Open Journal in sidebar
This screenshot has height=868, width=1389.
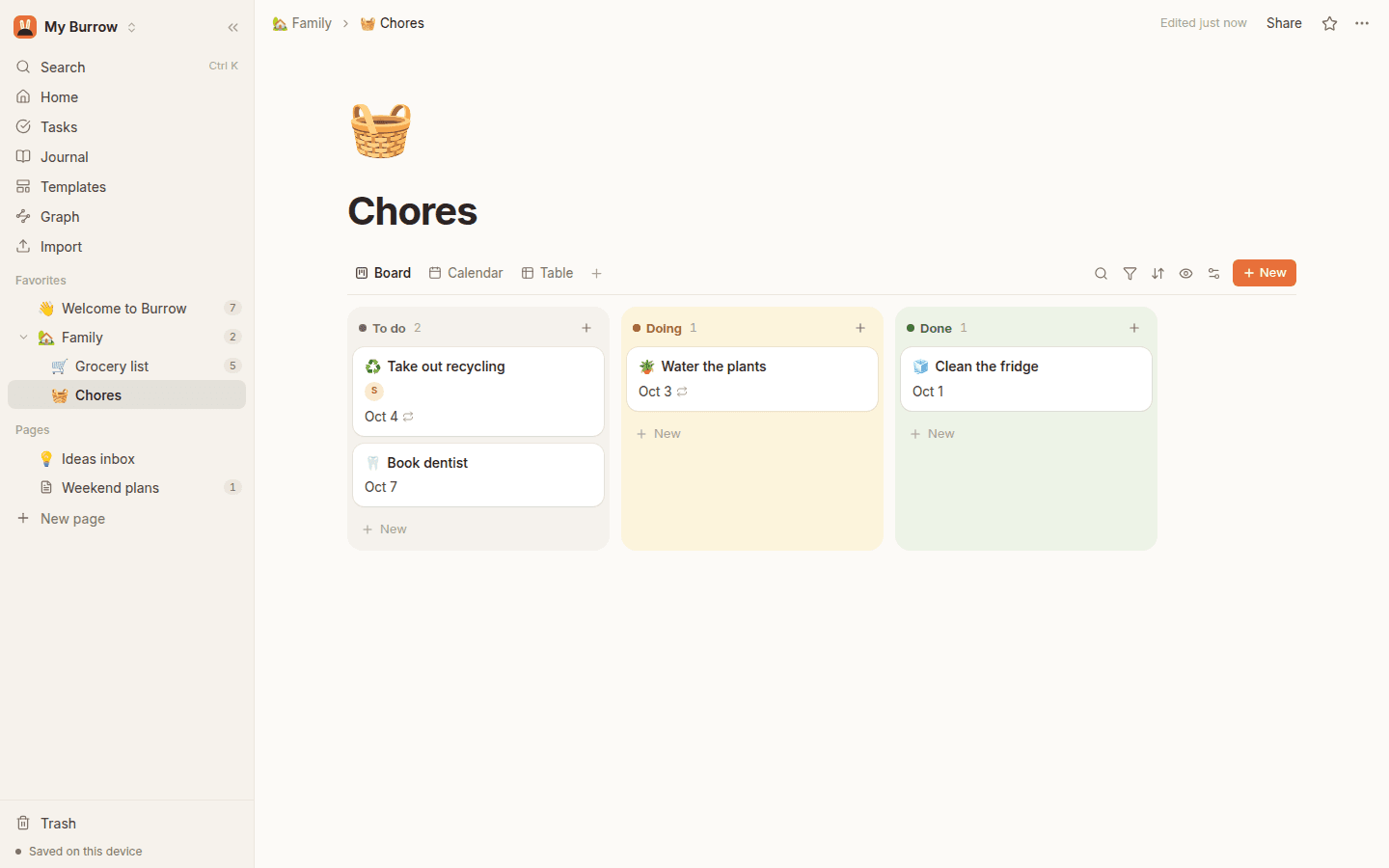[126, 157]
